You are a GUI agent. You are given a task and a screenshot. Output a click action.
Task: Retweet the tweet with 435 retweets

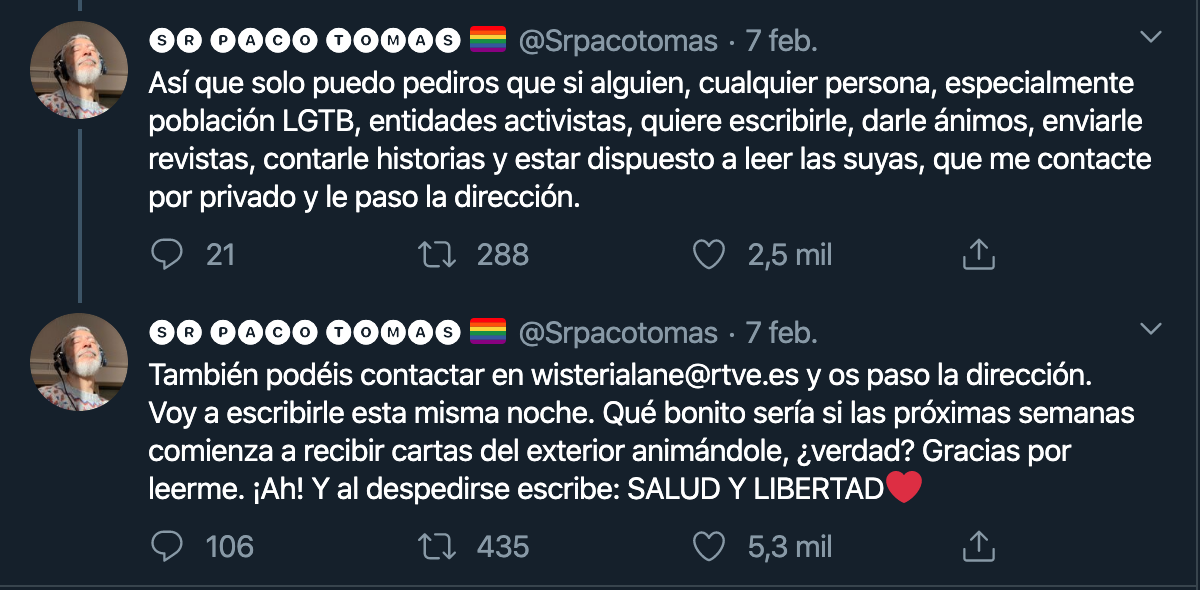point(436,546)
